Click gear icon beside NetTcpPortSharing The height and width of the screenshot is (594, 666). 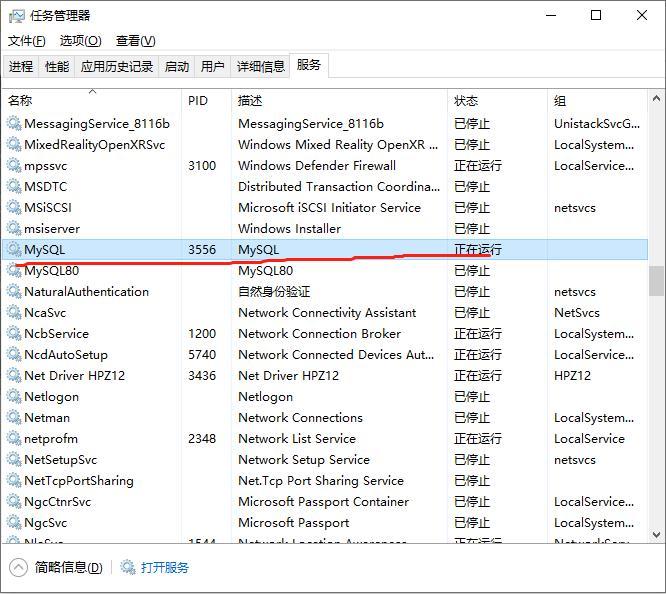pos(14,481)
